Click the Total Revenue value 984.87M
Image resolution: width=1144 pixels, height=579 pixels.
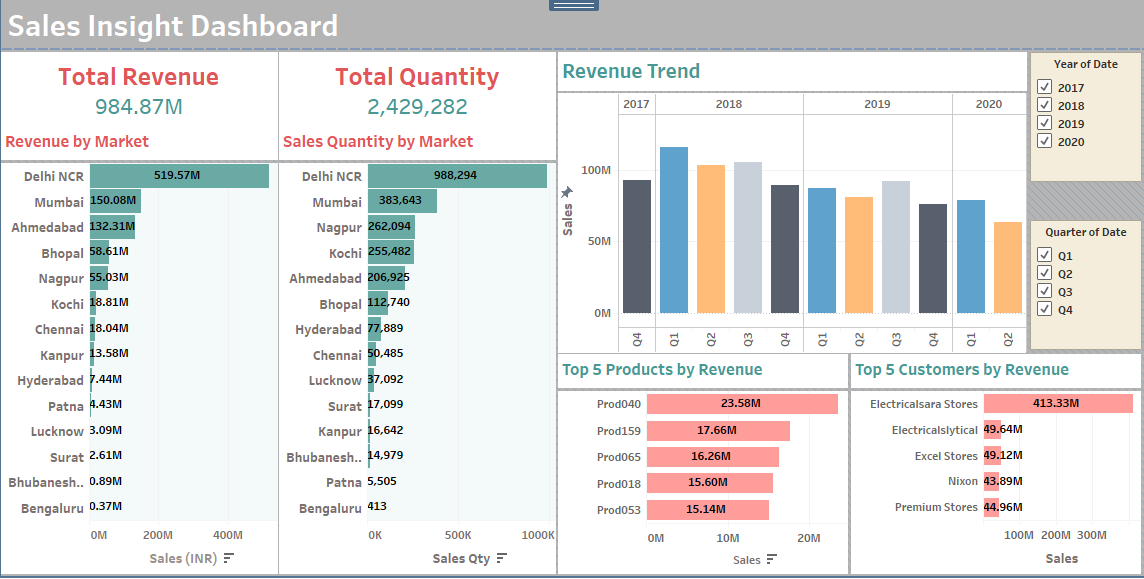tap(139, 106)
